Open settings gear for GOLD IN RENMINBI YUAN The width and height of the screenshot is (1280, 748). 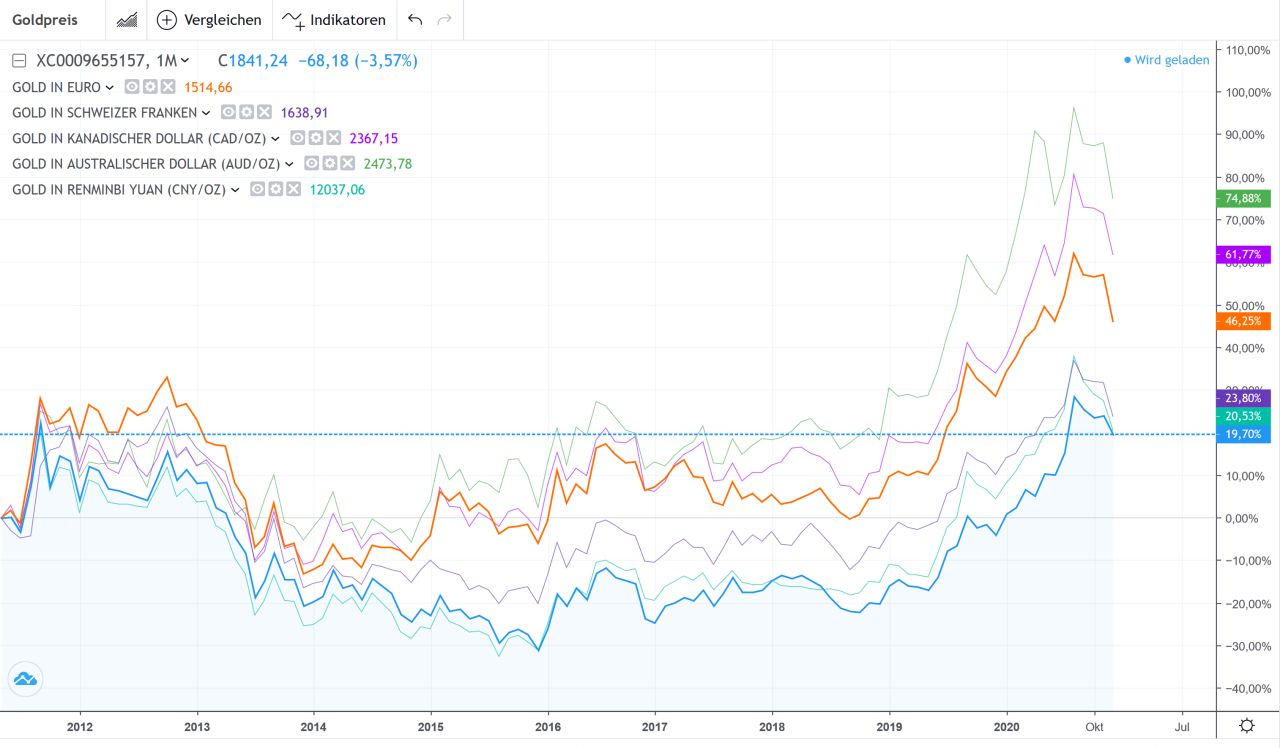point(276,188)
